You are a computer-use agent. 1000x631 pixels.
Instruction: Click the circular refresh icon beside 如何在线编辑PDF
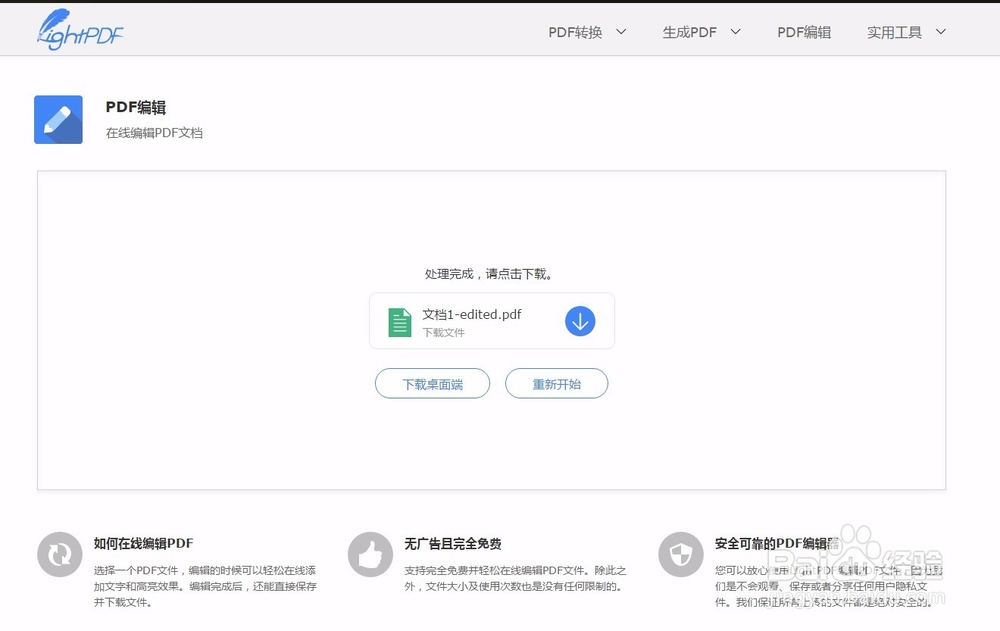tap(60, 553)
